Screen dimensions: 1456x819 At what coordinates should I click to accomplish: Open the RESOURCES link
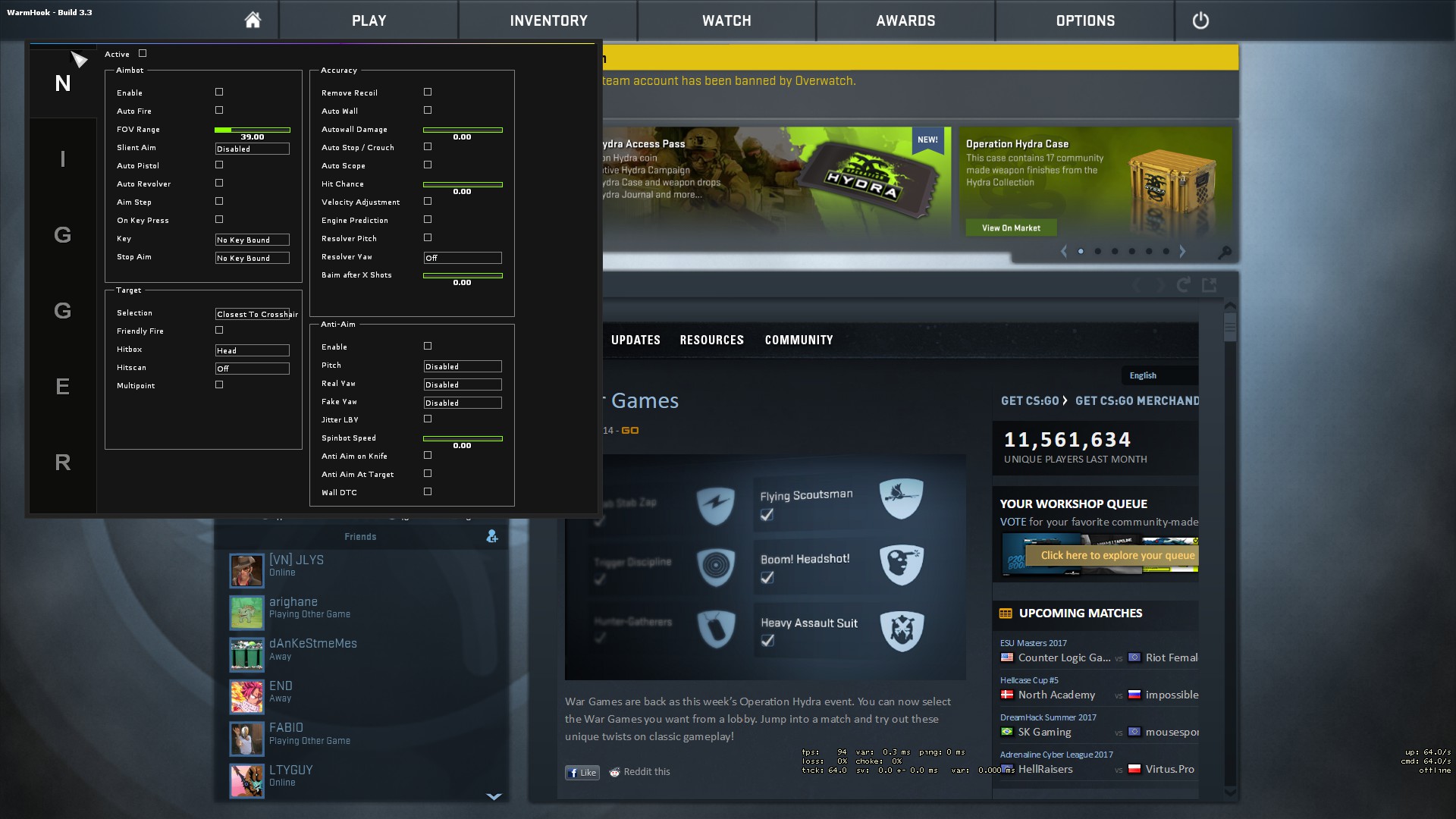(x=711, y=340)
